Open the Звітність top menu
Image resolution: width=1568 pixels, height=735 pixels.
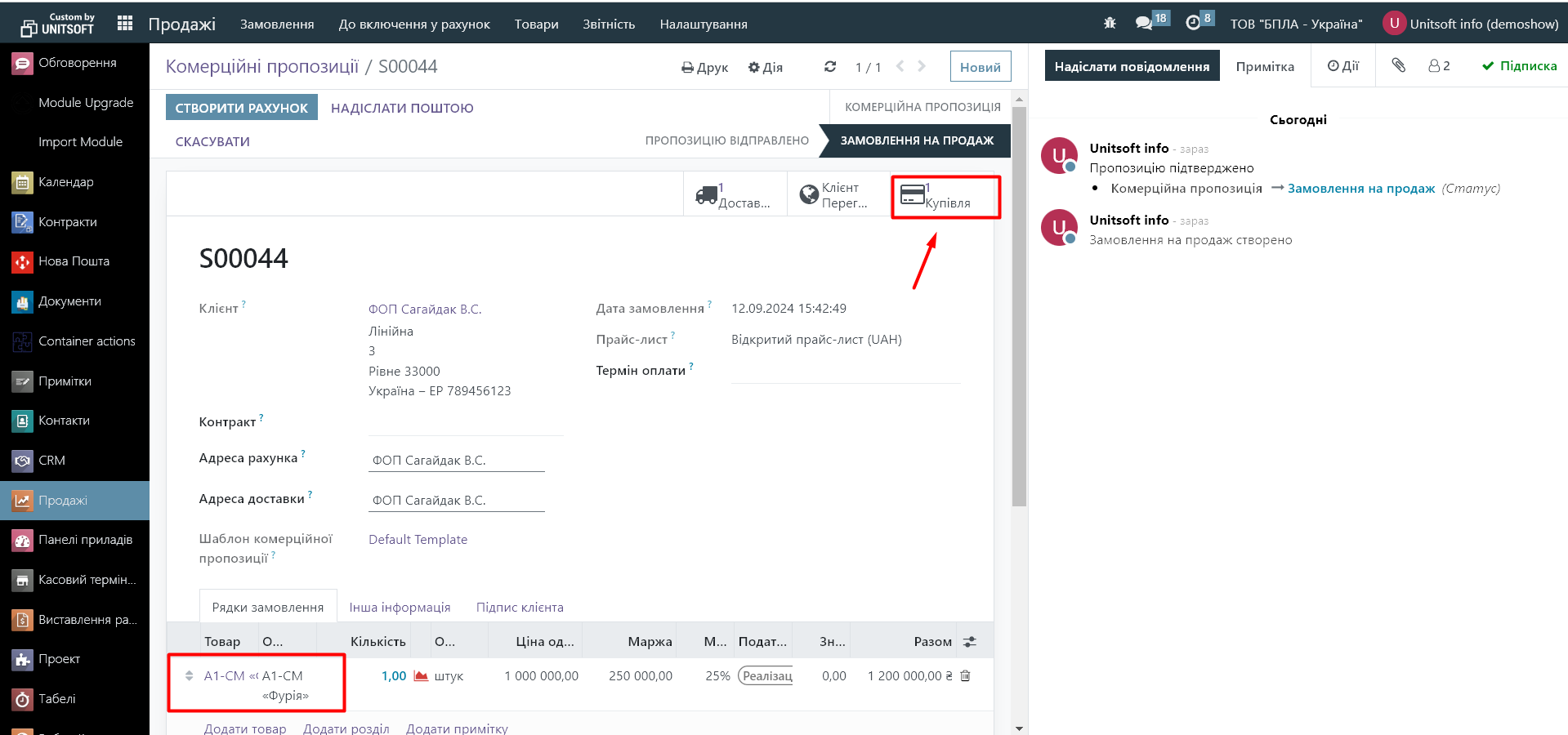click(x=609, y=24)
